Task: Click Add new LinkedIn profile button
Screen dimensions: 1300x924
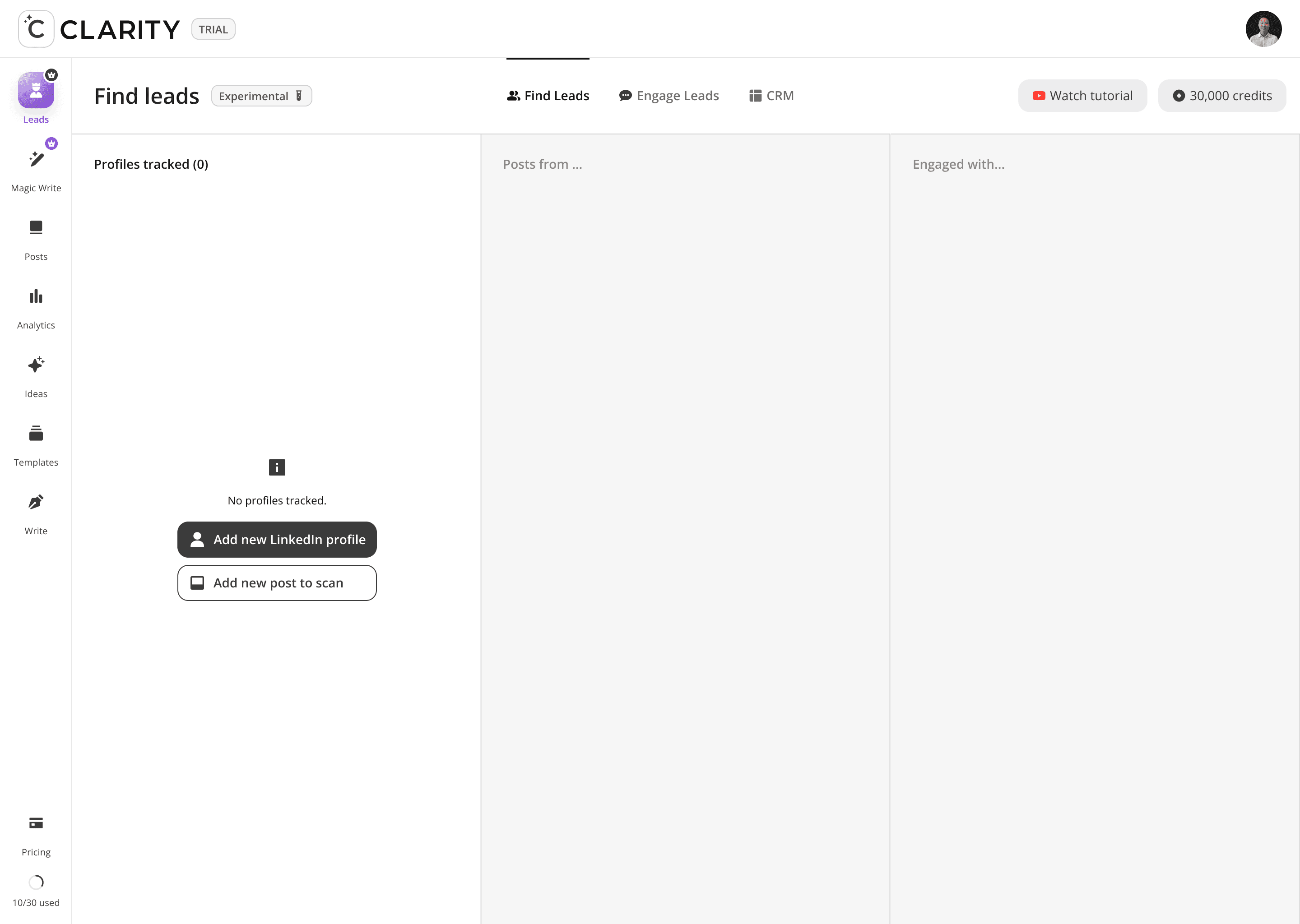Action: coord(277,540)
